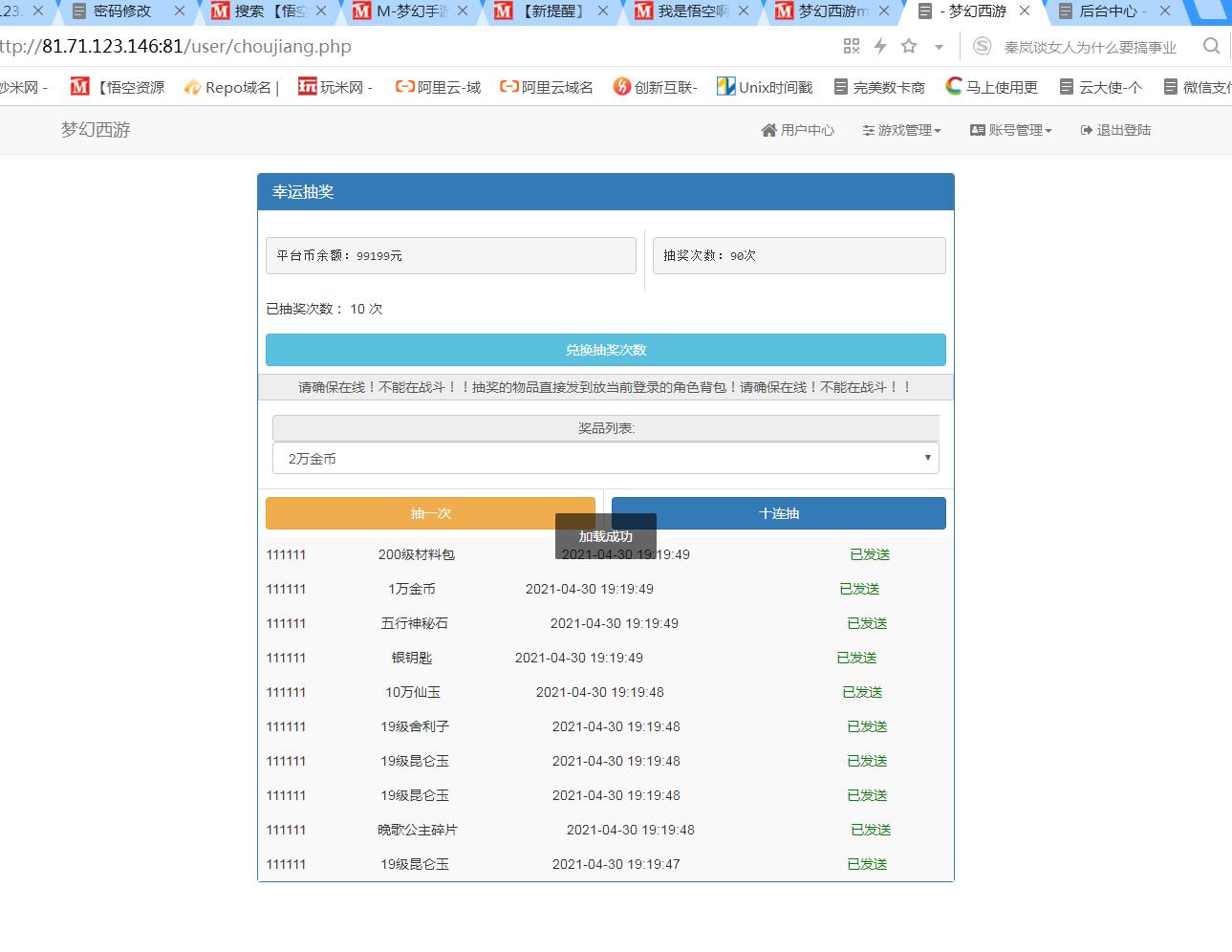Image resolution: width=1232 pixels, height=952 pixels.
Task: Expand the 账号管理 dropdown menu
Action: pyautogui.click(x=1011, y=130)
